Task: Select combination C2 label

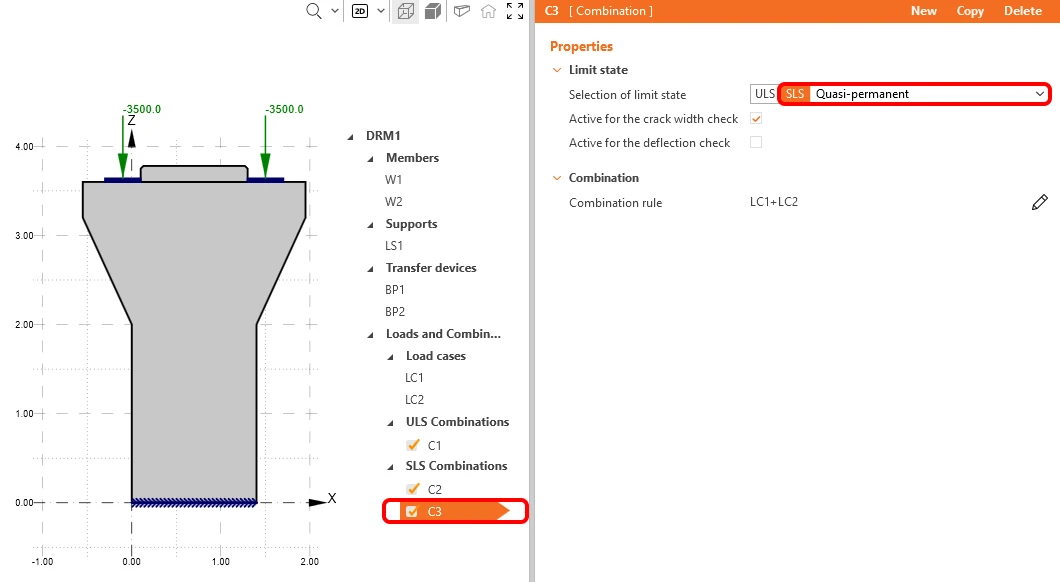Action: [434, 489]
